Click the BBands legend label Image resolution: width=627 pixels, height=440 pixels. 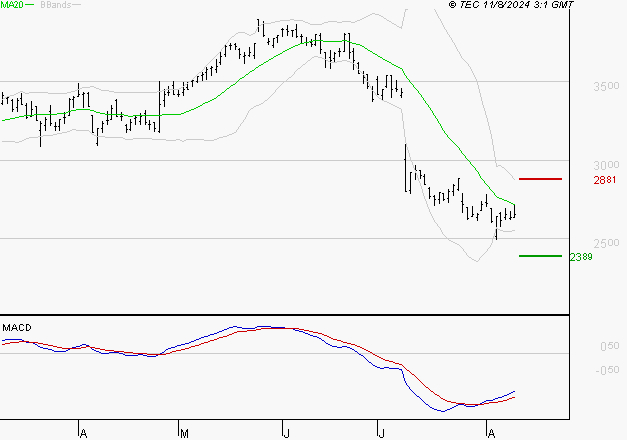pyautogui.click(x=56, y=5)
